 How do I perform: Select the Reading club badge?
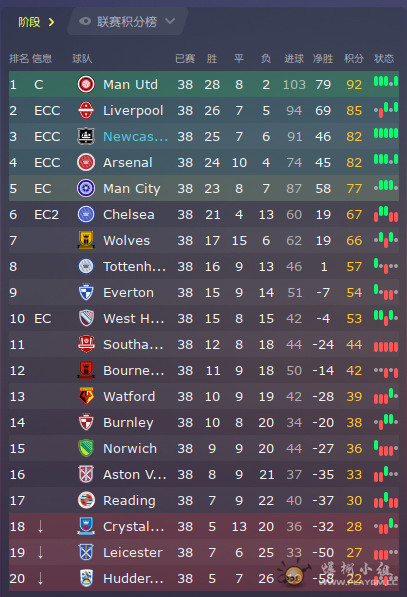pos(86,500)
